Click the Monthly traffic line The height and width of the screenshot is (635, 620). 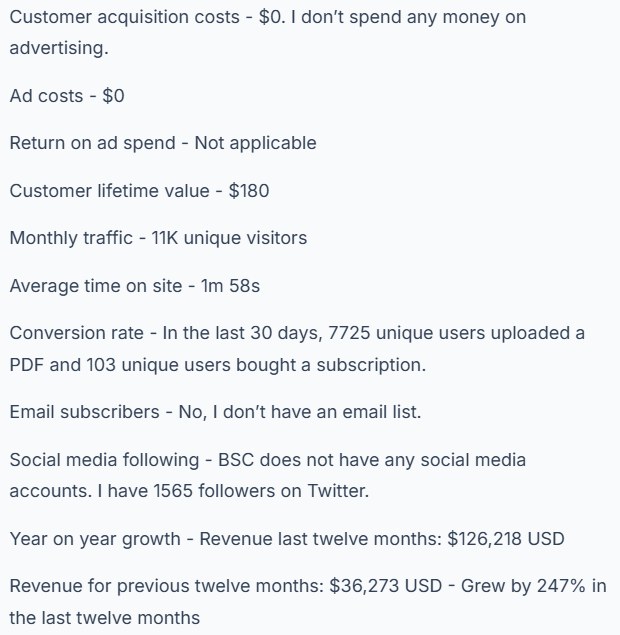coord(158,238)
